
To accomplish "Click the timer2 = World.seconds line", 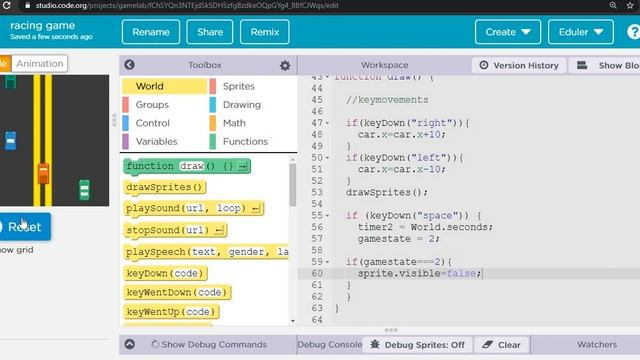I will point(425,227).
